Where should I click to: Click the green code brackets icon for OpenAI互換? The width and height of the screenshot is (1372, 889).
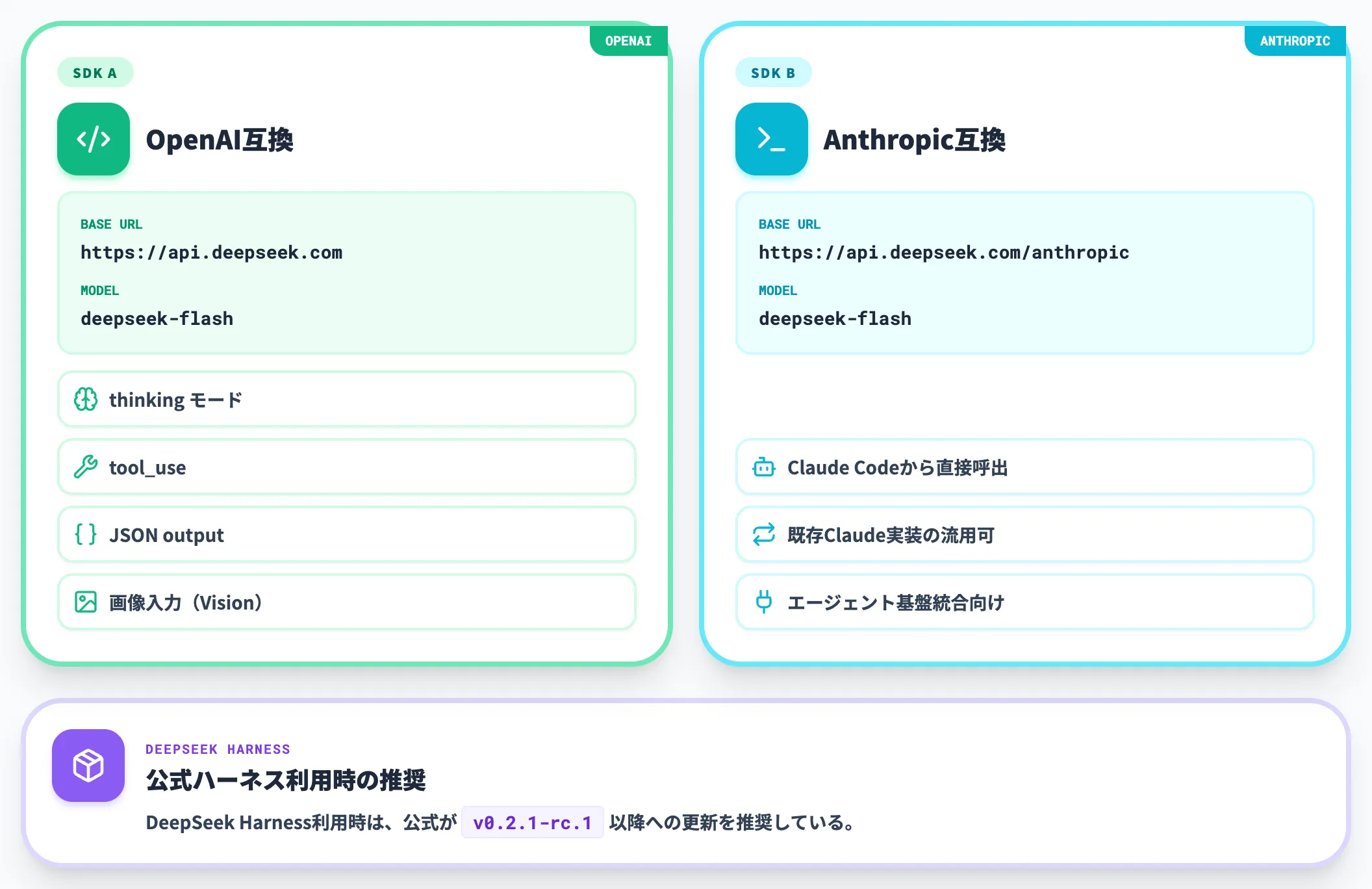coord(94,139)
